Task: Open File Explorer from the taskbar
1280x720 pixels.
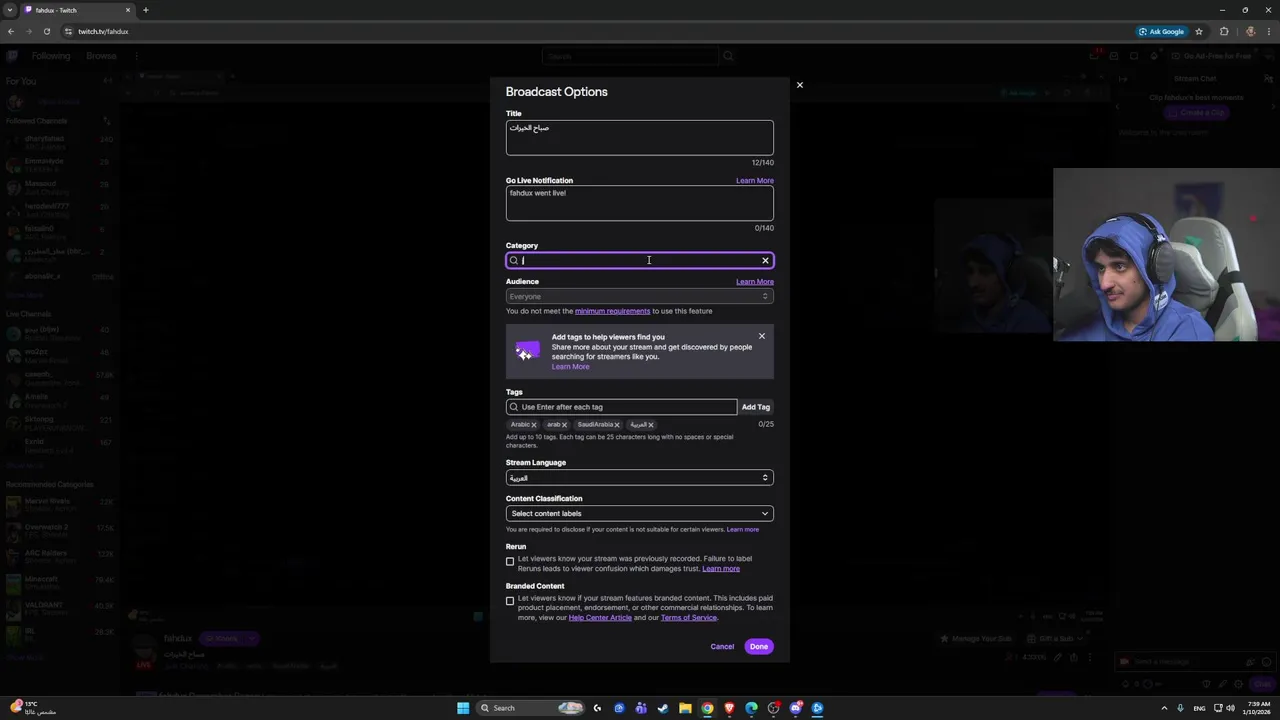Action: pos(685,708)
